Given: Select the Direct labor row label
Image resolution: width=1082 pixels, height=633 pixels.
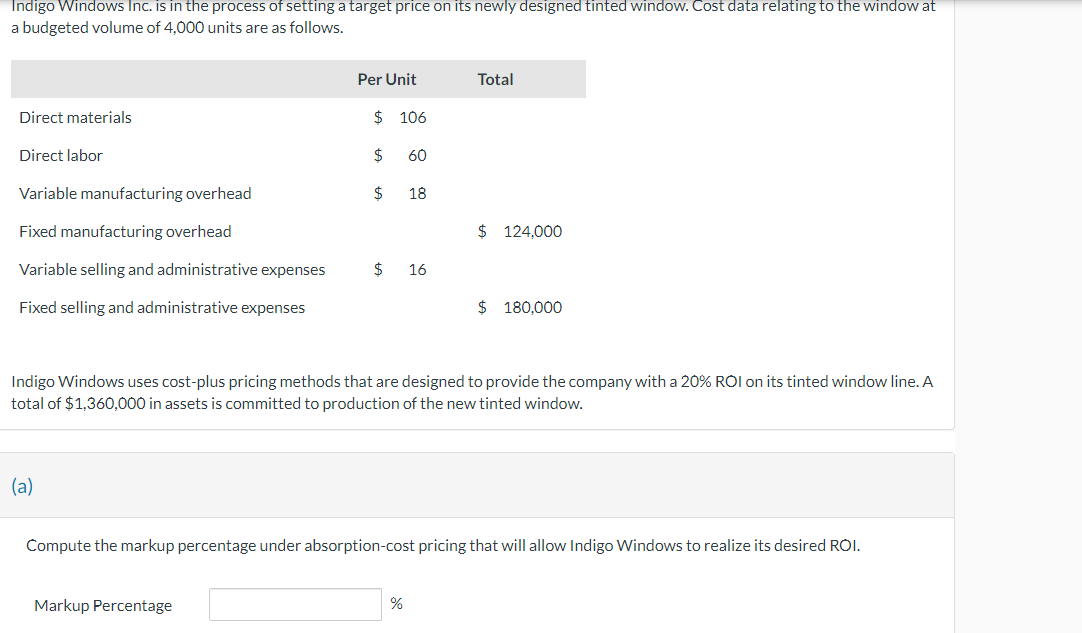Looking at the screenshot, I should pos(61,155).
